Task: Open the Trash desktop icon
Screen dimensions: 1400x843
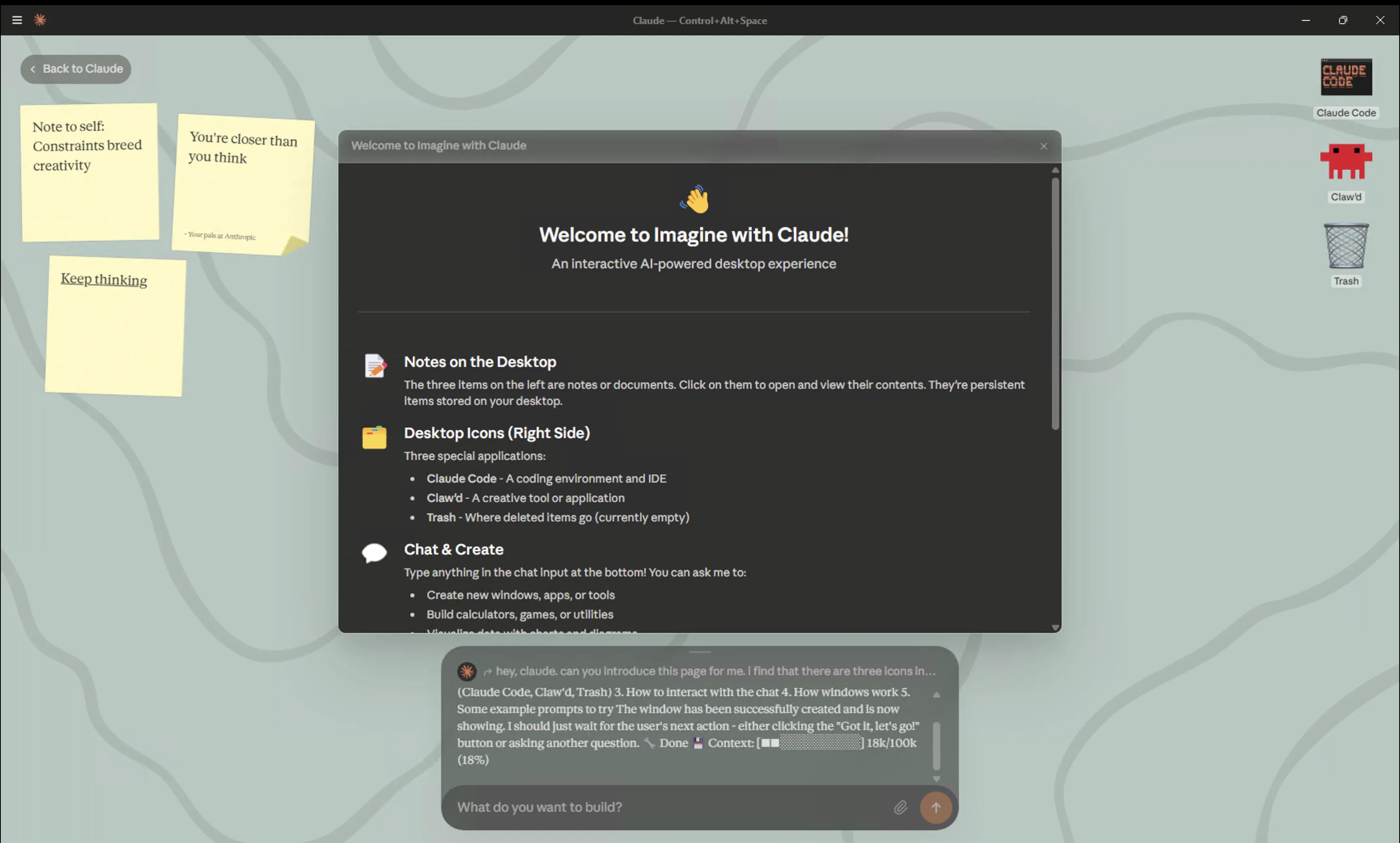Action: (x=1346, y=255)
